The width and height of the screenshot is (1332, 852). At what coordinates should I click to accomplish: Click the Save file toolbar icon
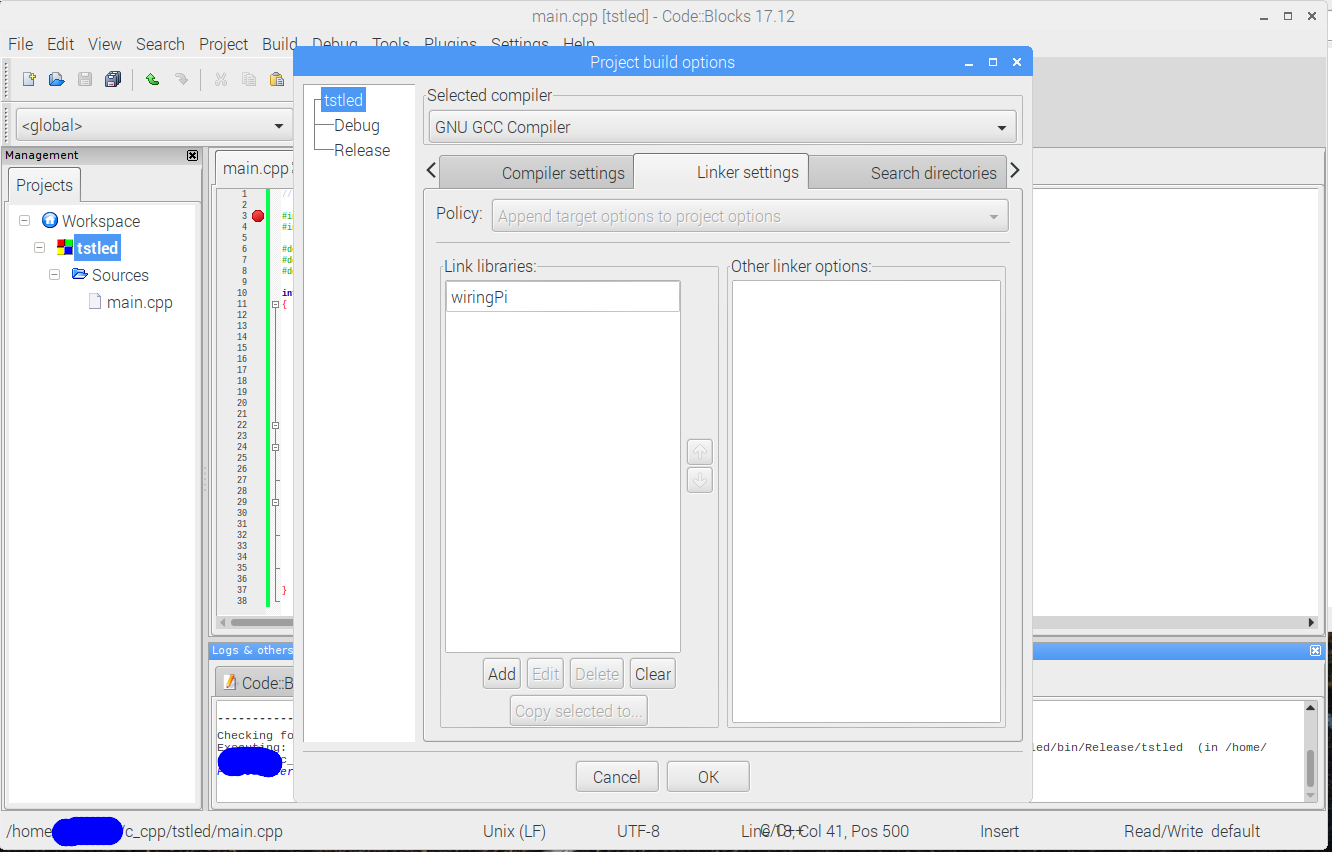click(x=85, y=79)
